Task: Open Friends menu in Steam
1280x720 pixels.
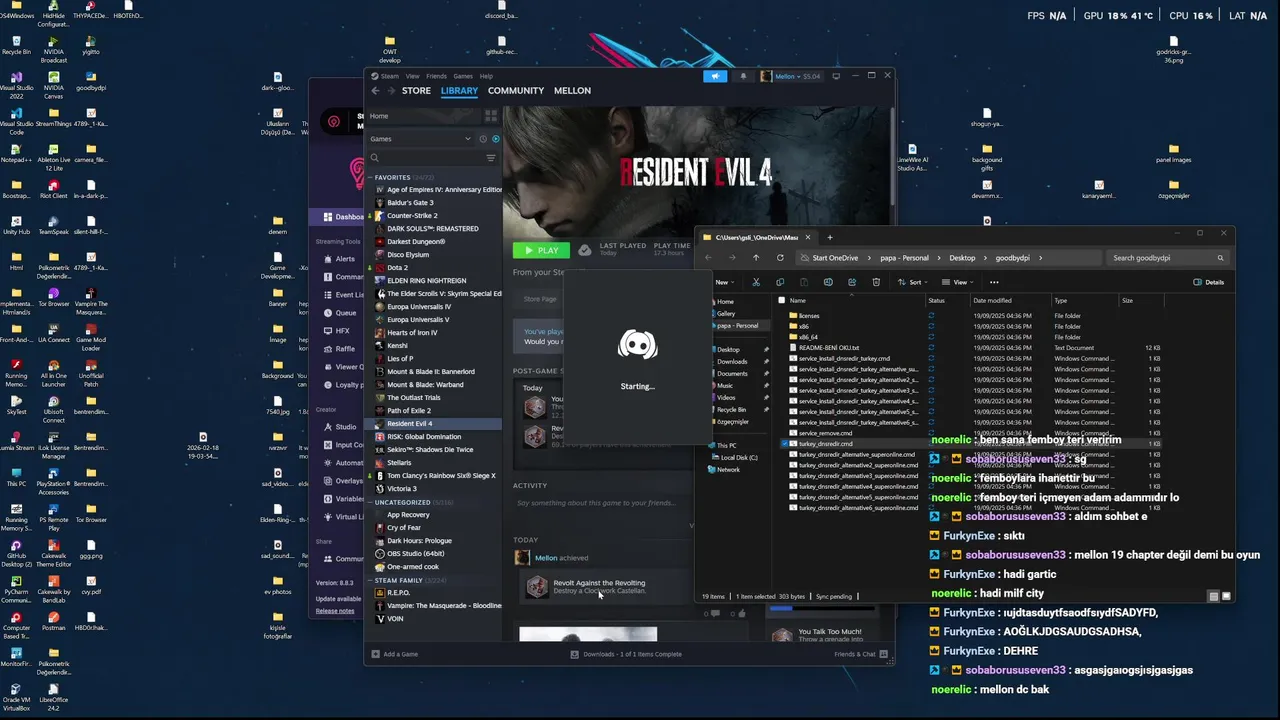Action: click(437, 76)
